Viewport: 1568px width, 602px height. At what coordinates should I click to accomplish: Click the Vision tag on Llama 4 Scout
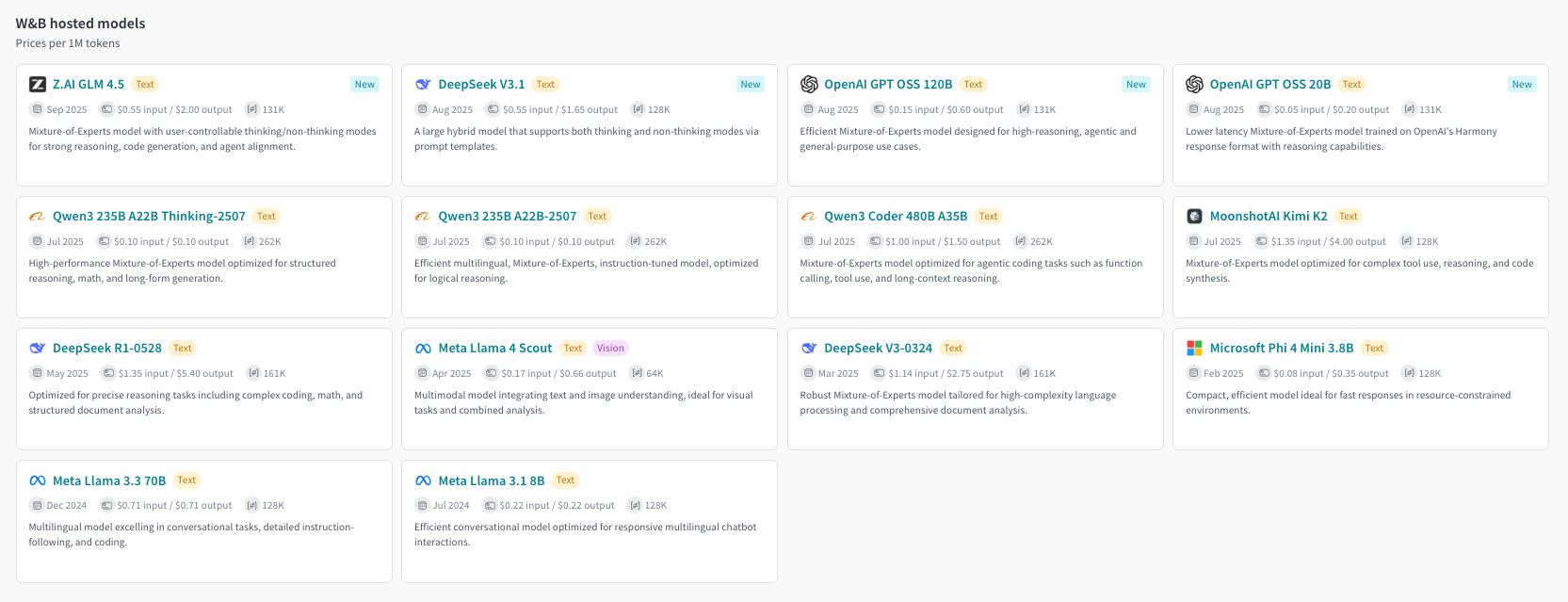(610, 348)
